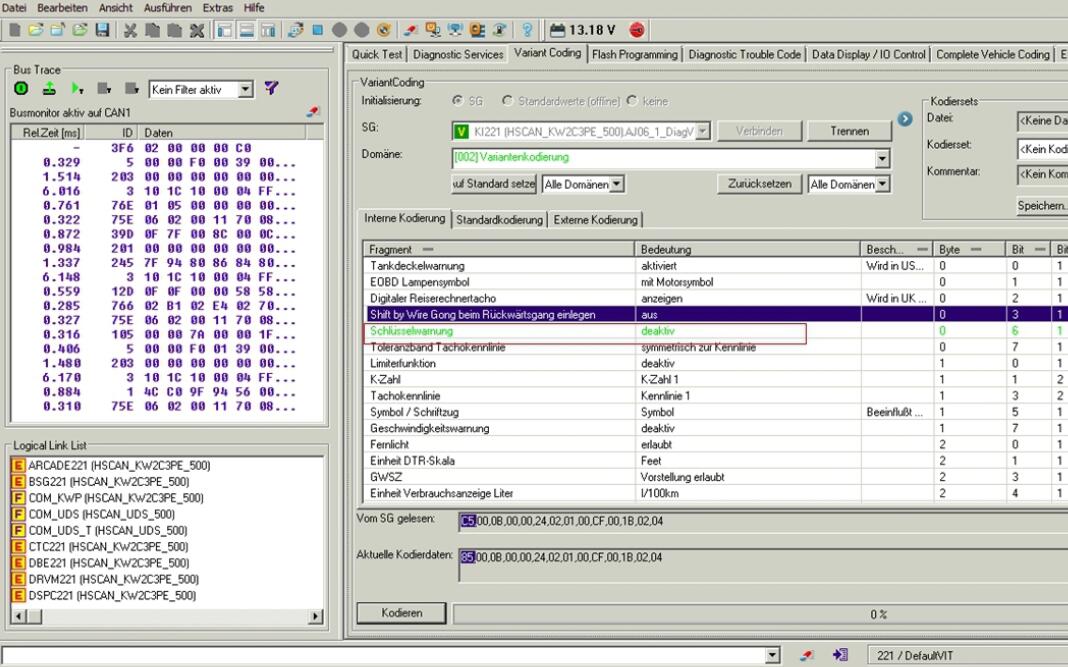1068x667 pixels.
Task: Click the Bedeutung column header
Action: [747, 249]
